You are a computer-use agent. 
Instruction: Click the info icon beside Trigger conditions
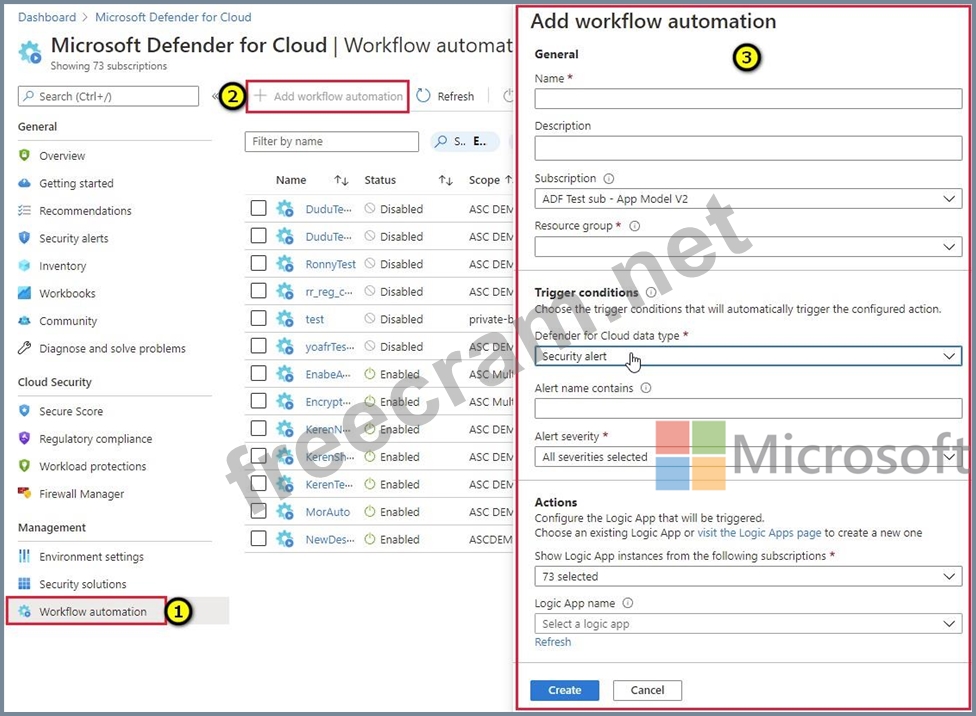pyautogui.click(x=650, y=292)
